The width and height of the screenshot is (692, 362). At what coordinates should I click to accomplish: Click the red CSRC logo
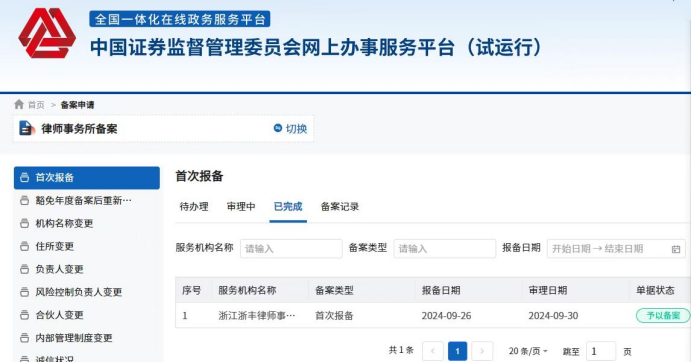click(x=47, y=33)
